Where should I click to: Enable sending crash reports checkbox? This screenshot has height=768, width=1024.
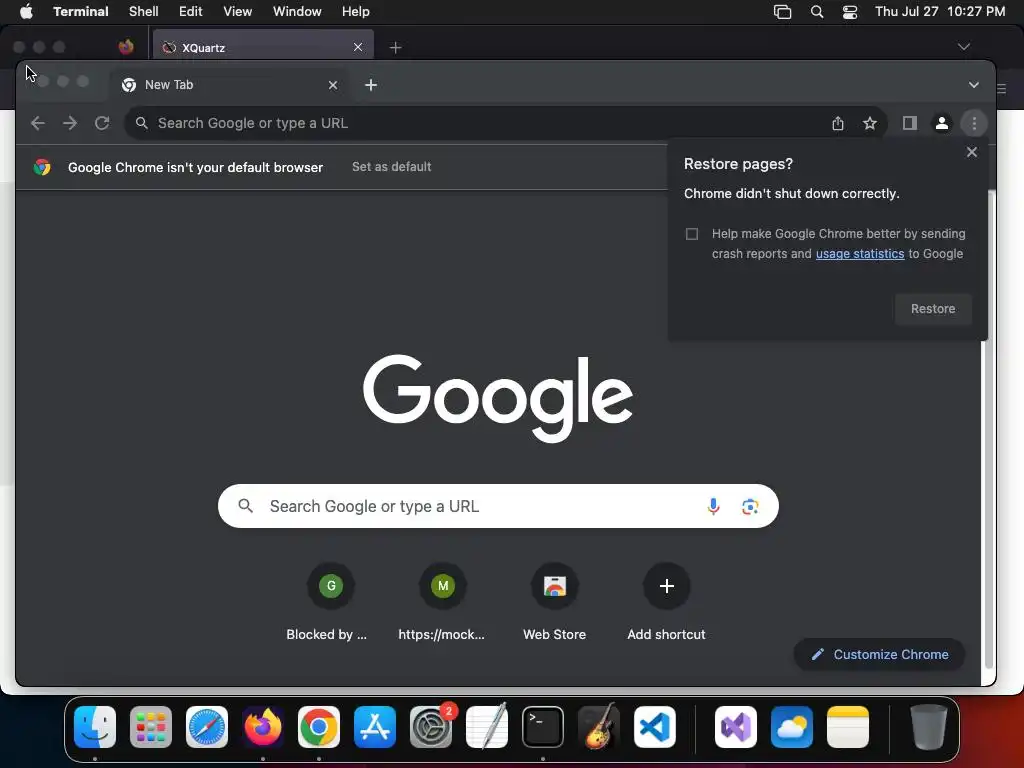692,234
